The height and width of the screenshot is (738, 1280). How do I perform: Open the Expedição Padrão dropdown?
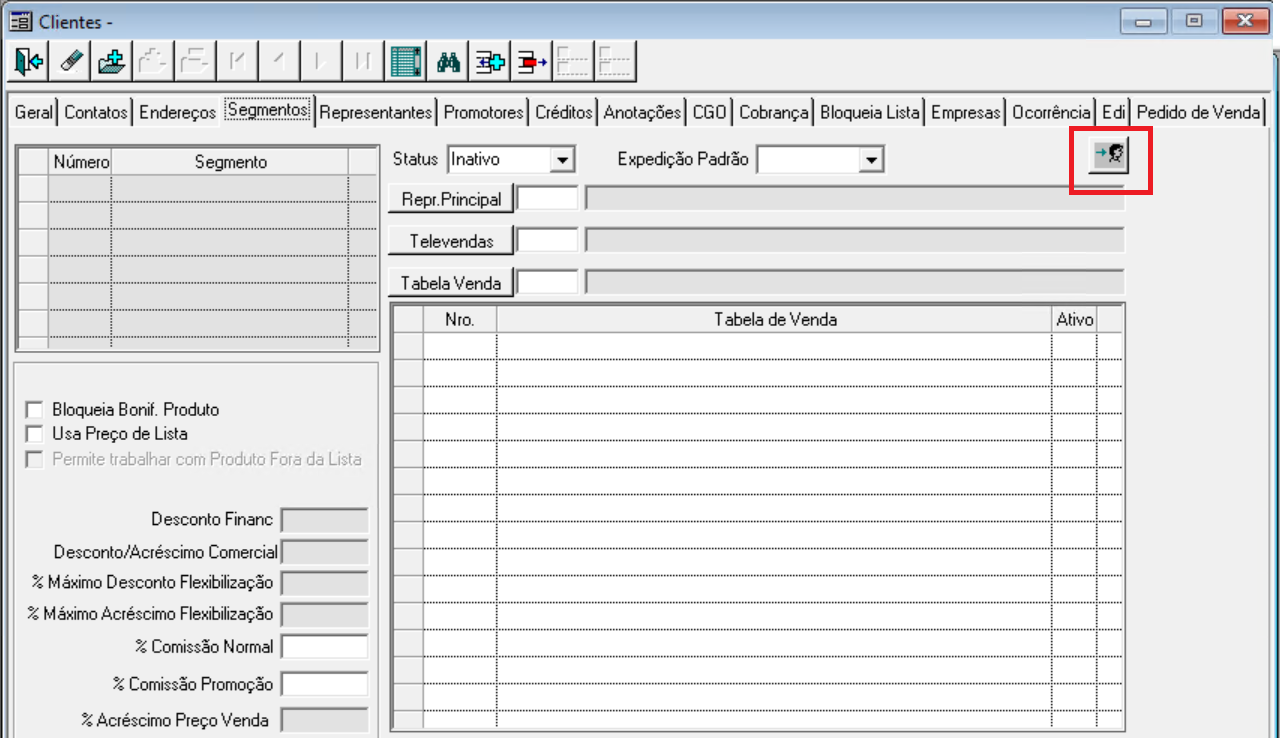pyautogui.click(x=871, y=159)
